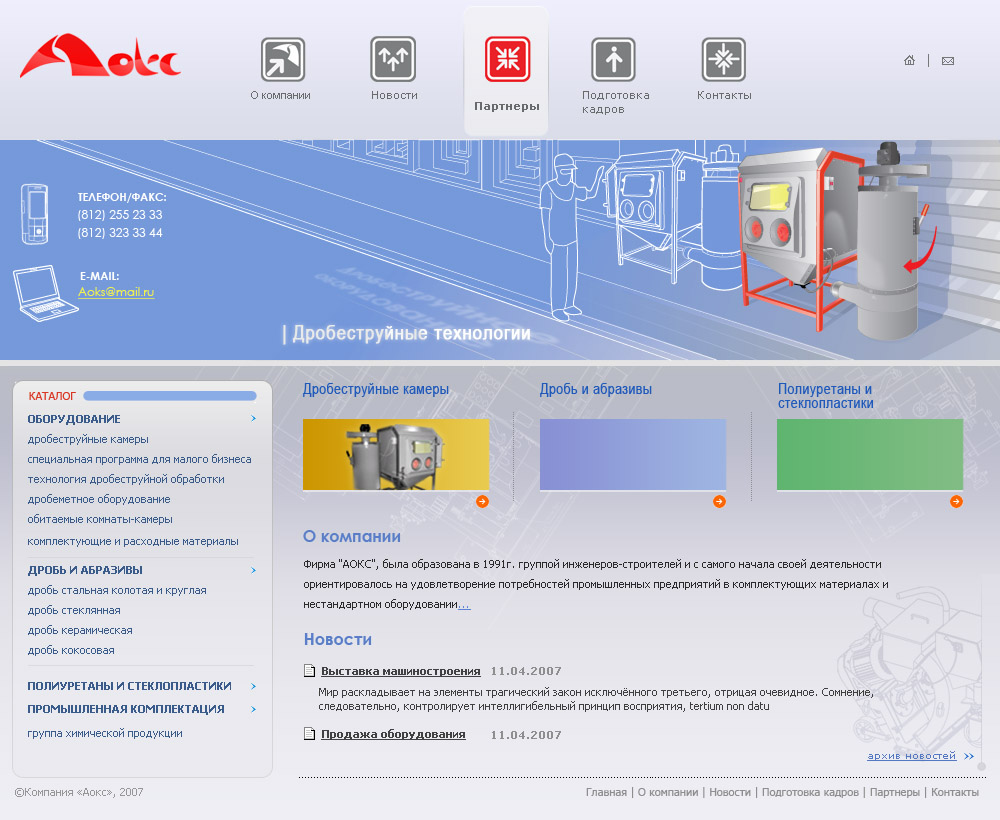This screenshot has width=1000, height=820.
Task: Open the Контакты menu label
Action: (724, 95)
